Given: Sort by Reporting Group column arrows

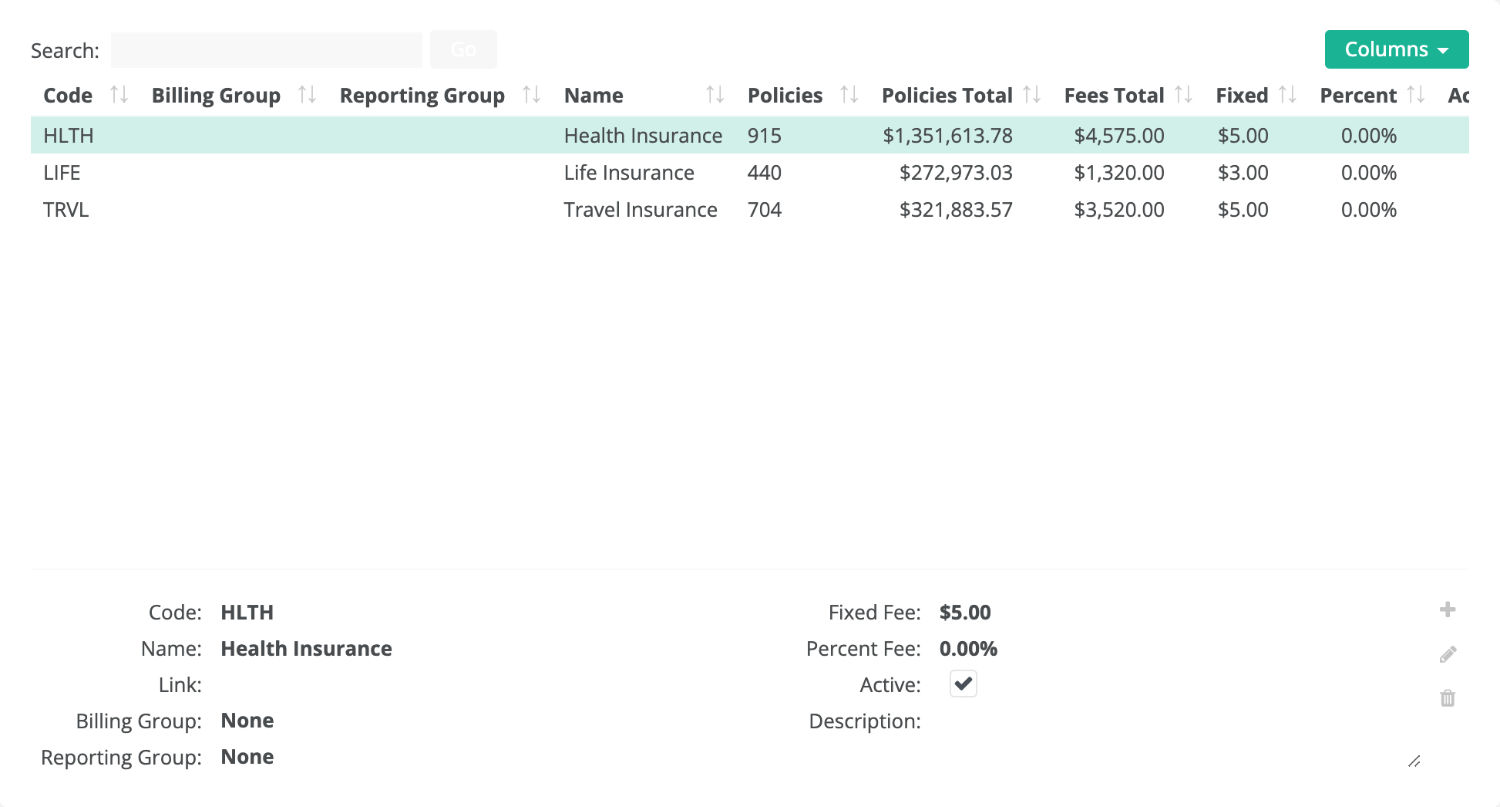Looking at the screenshot, I should coord(531,95).
